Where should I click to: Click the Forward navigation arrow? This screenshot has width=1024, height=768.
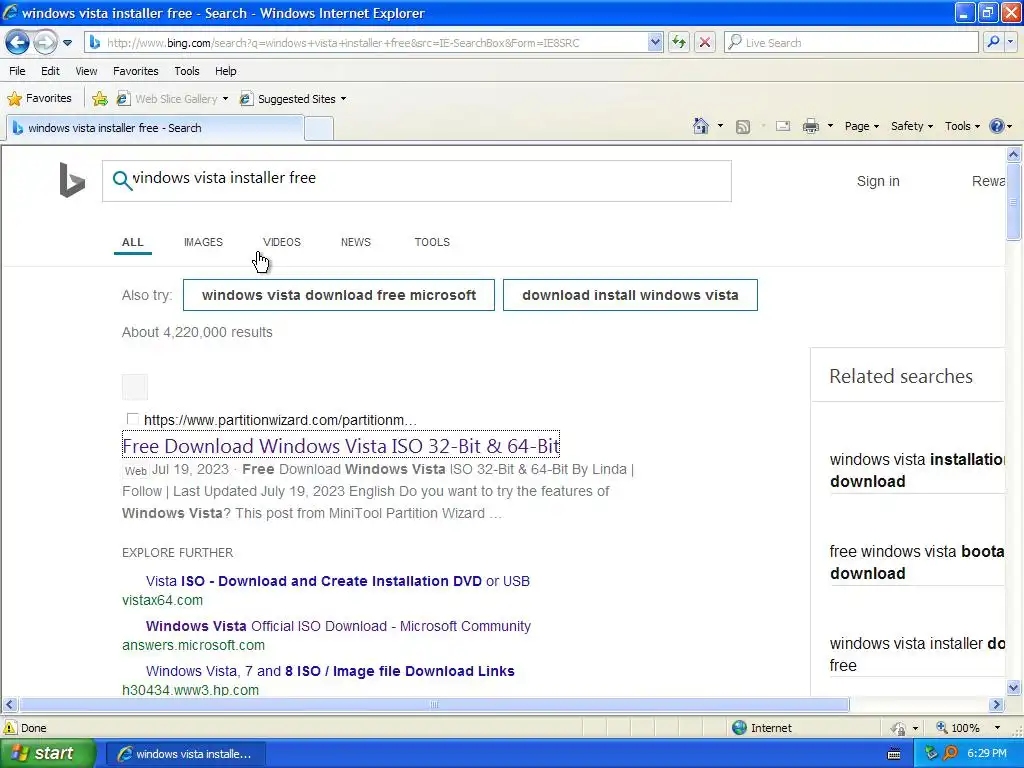[45, 42]
